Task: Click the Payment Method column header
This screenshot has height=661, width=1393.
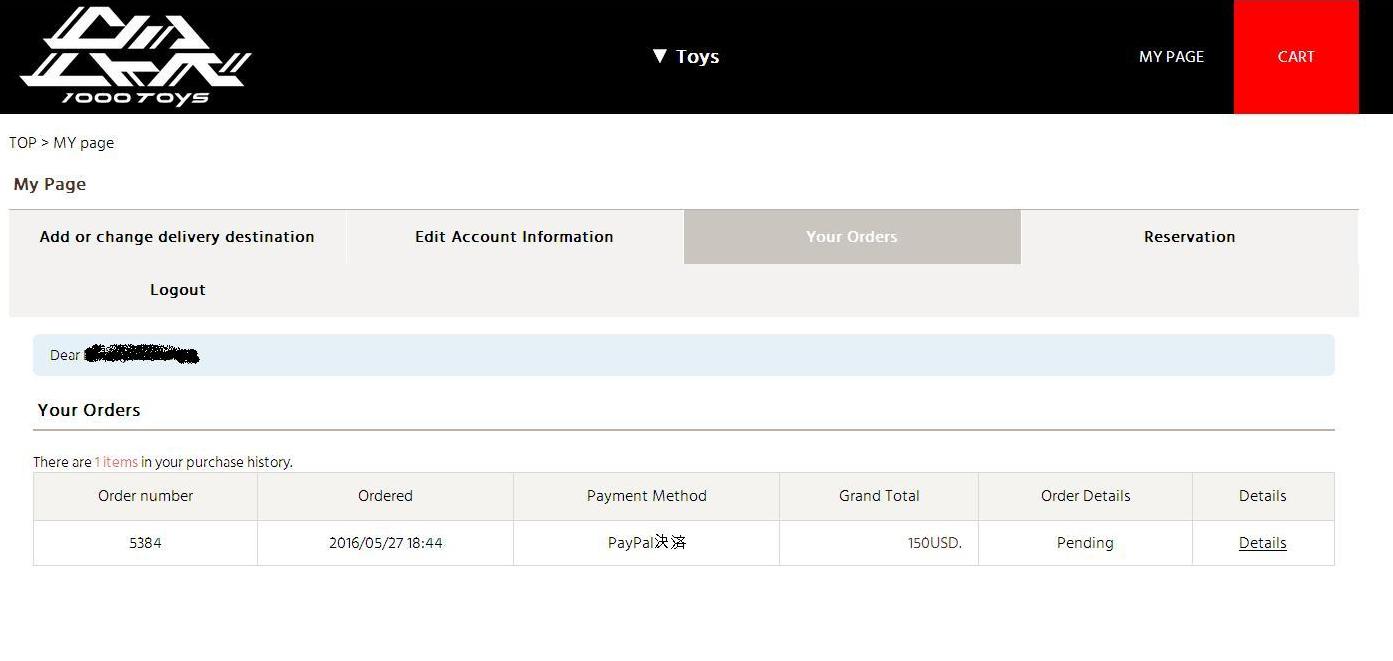Action: tap(646, 496)
